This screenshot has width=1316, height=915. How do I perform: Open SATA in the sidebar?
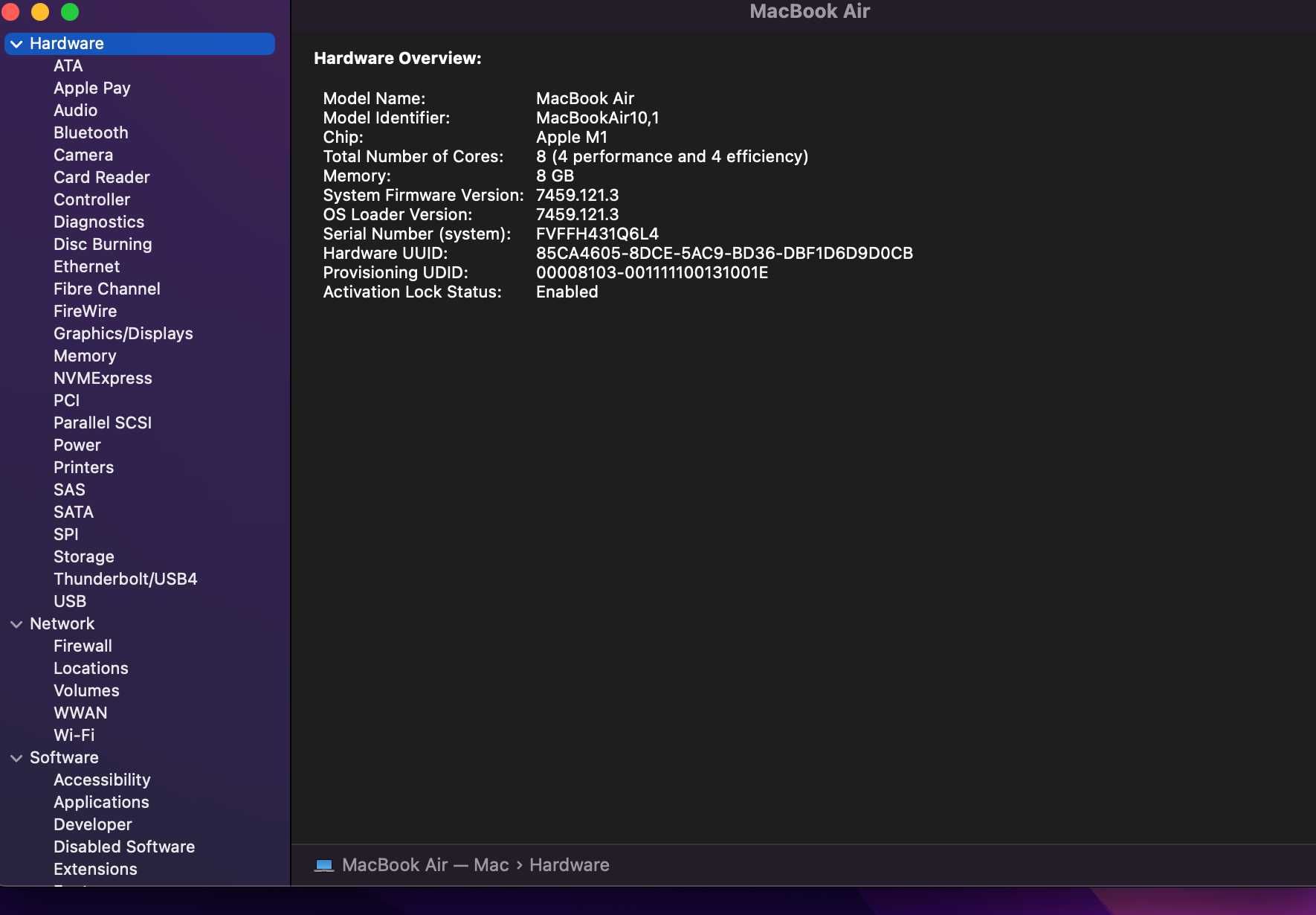click(x=73, y=513)
